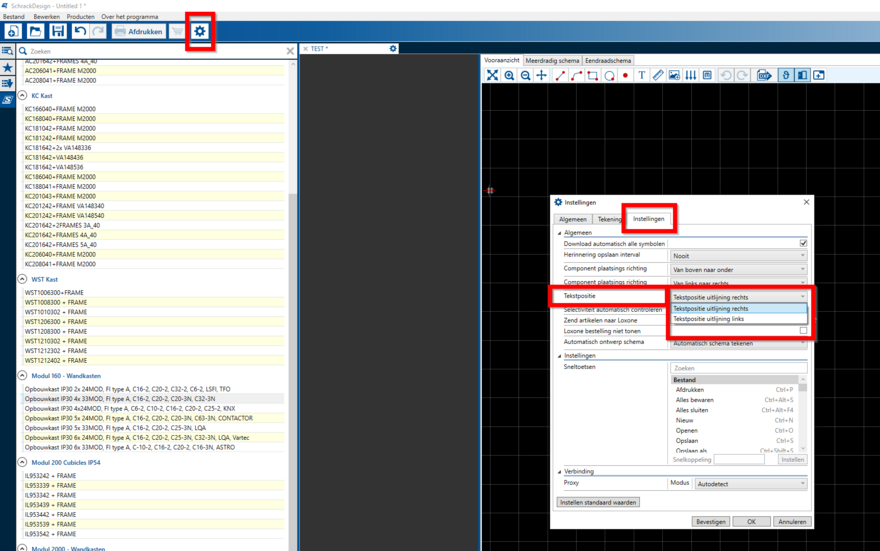This screenshot has width=880, height=551.
Task: Switch to 'Meerdradig schema' tab
Action: click(552, 61)
